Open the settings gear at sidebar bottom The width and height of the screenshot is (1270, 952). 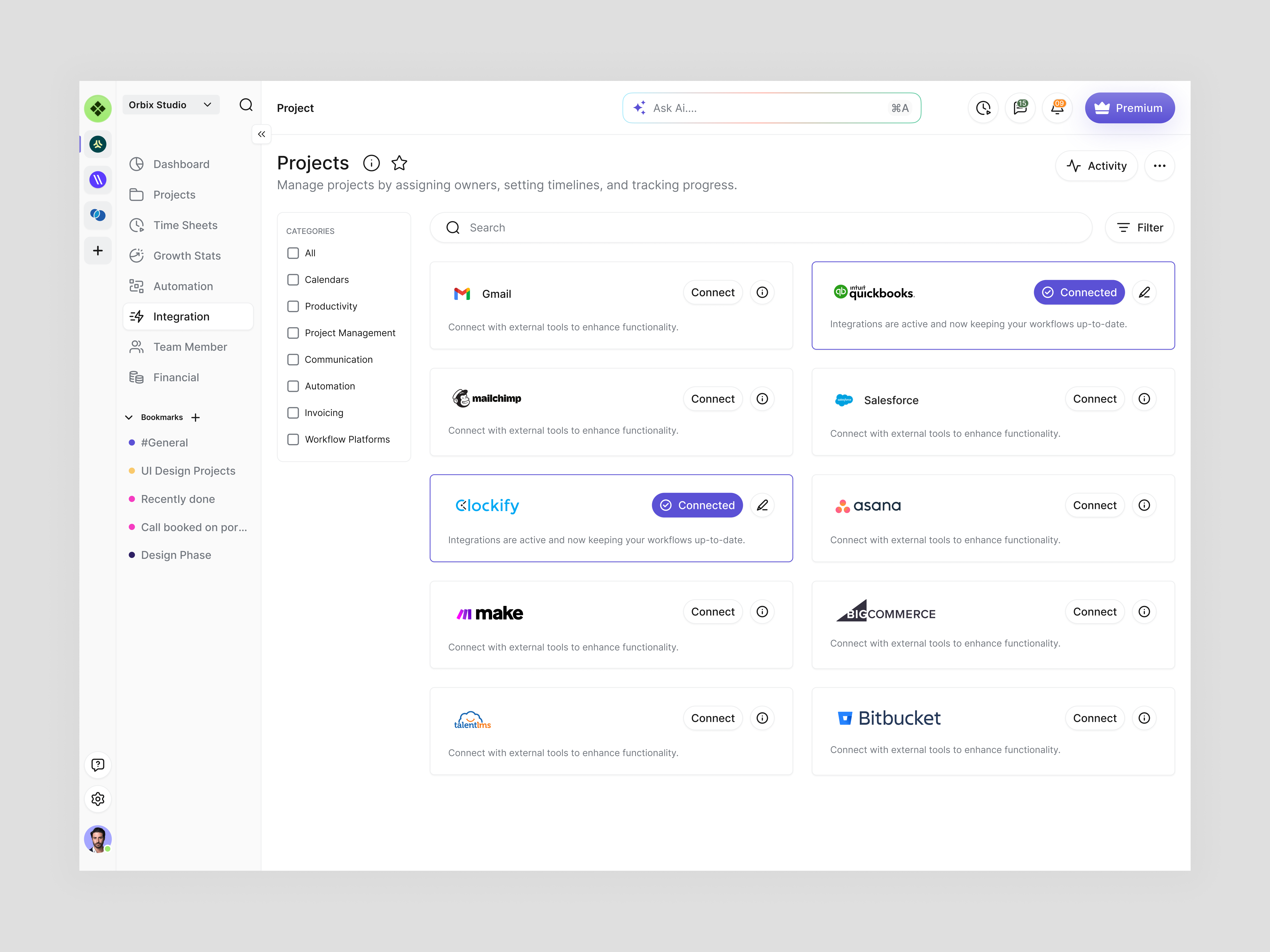(x=98, y=799)
